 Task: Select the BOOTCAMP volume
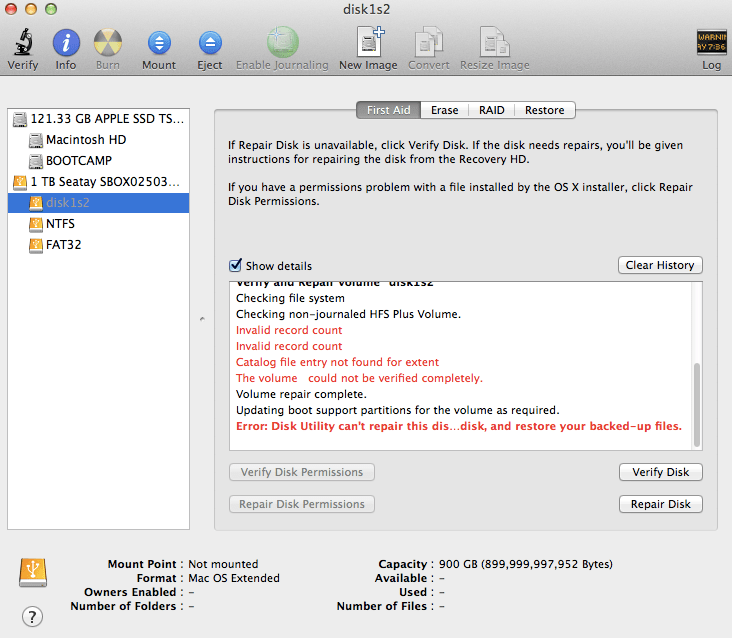(x=99, y=161)
